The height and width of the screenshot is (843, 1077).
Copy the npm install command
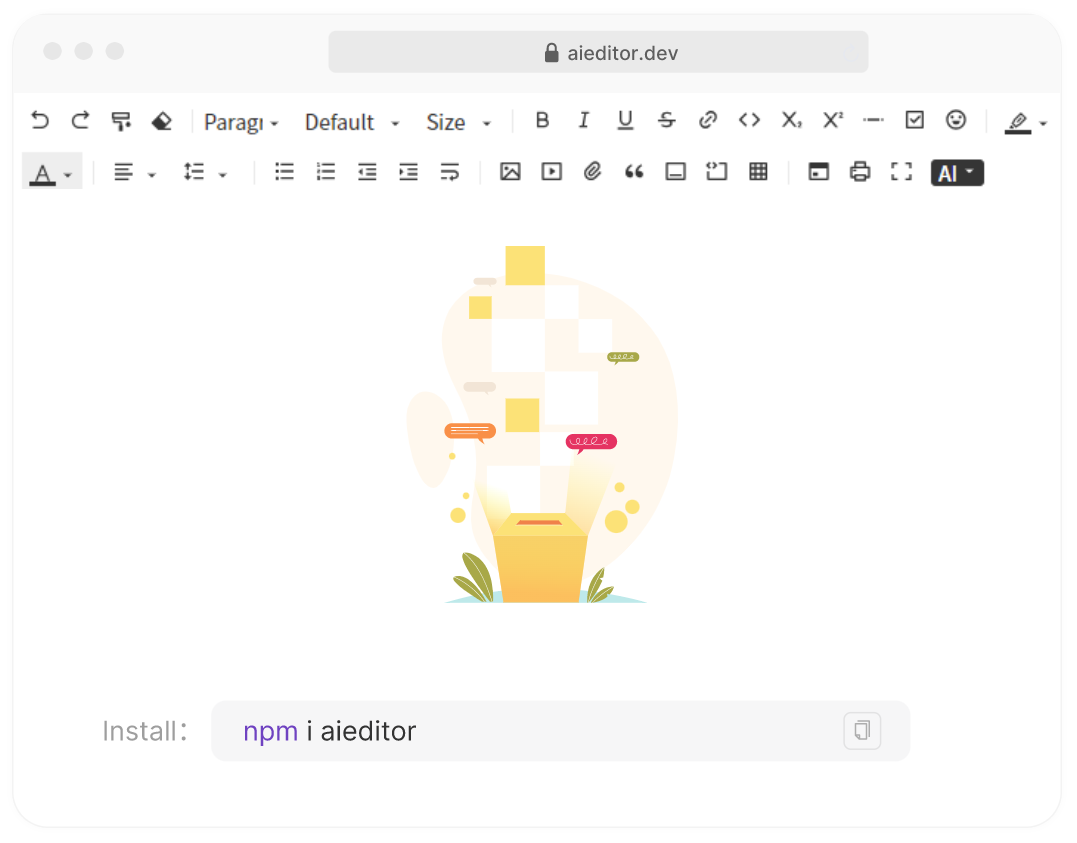[862, 730]
